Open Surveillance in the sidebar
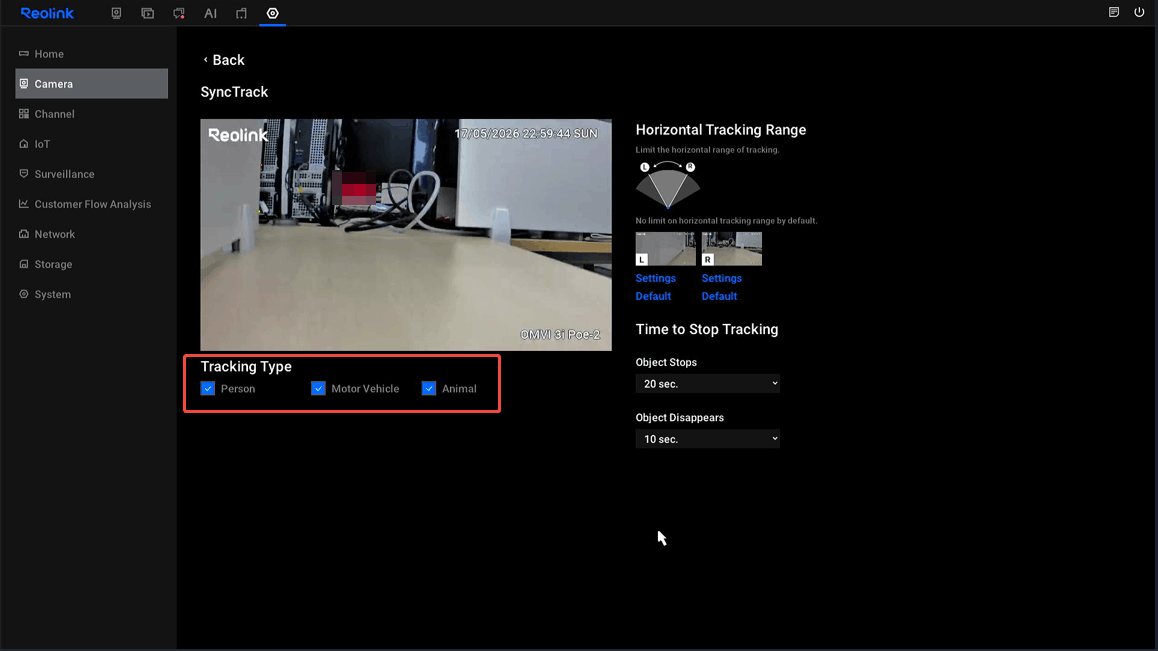 click(92, 174)
